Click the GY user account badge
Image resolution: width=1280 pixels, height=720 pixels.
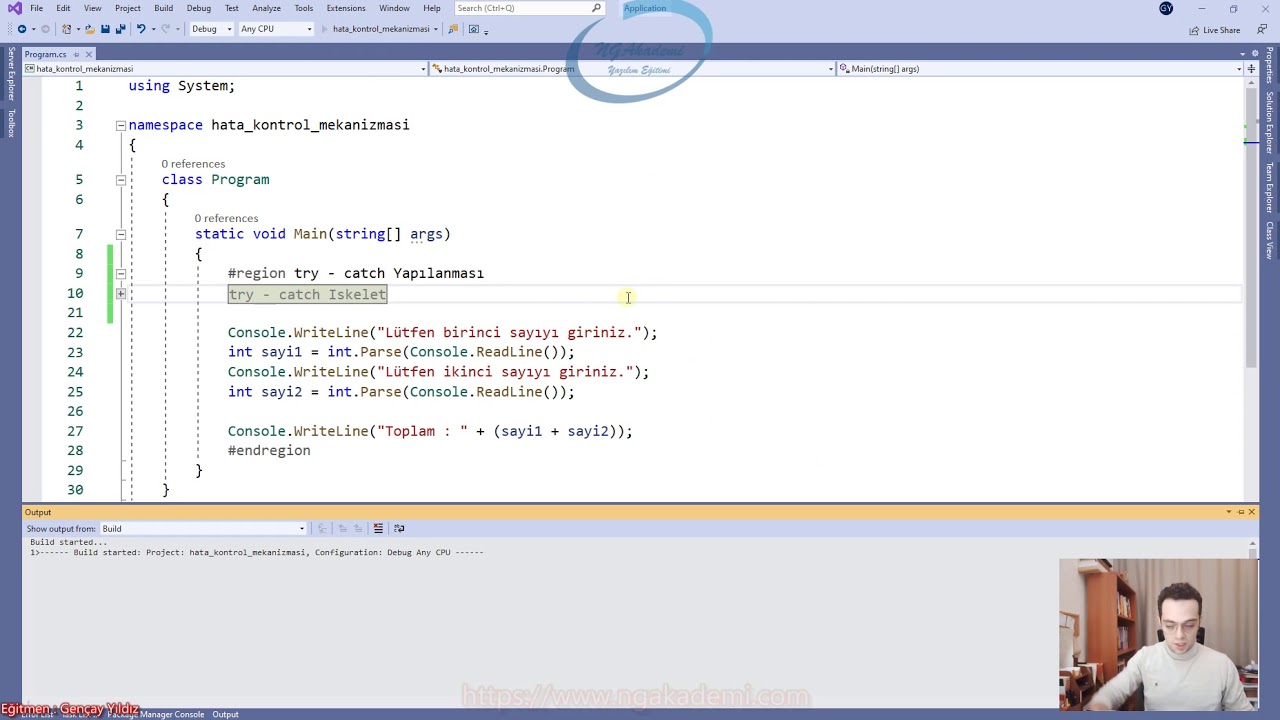point(1166,8)
